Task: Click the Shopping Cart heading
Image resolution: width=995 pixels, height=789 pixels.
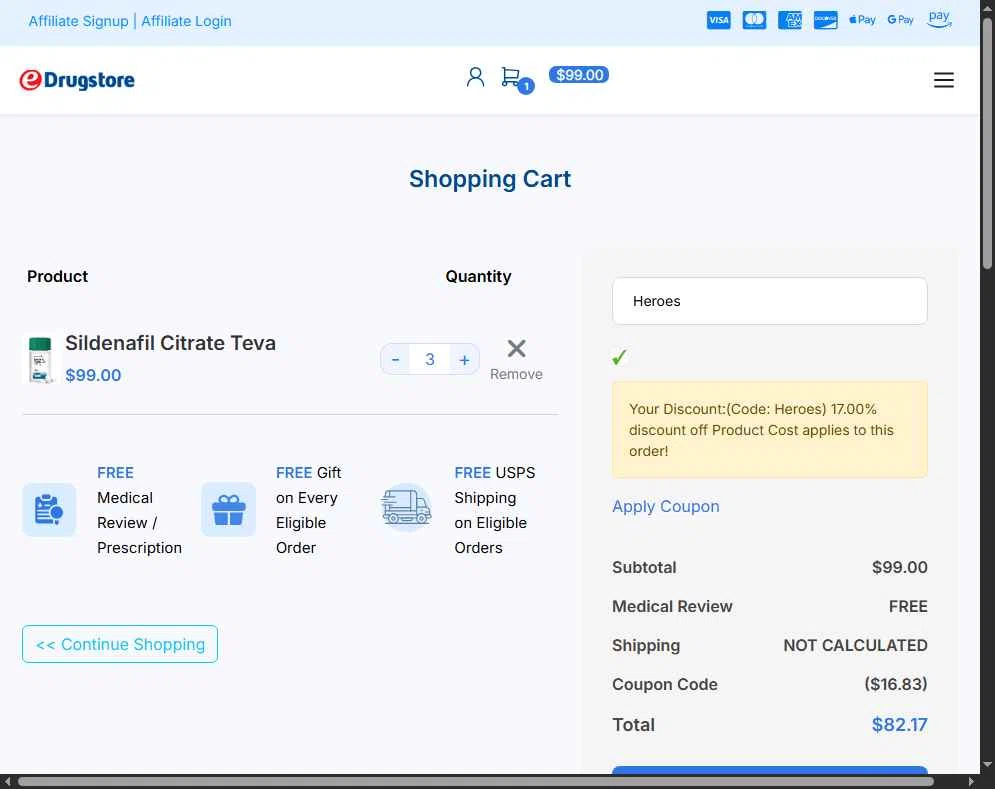Action: 490,179
